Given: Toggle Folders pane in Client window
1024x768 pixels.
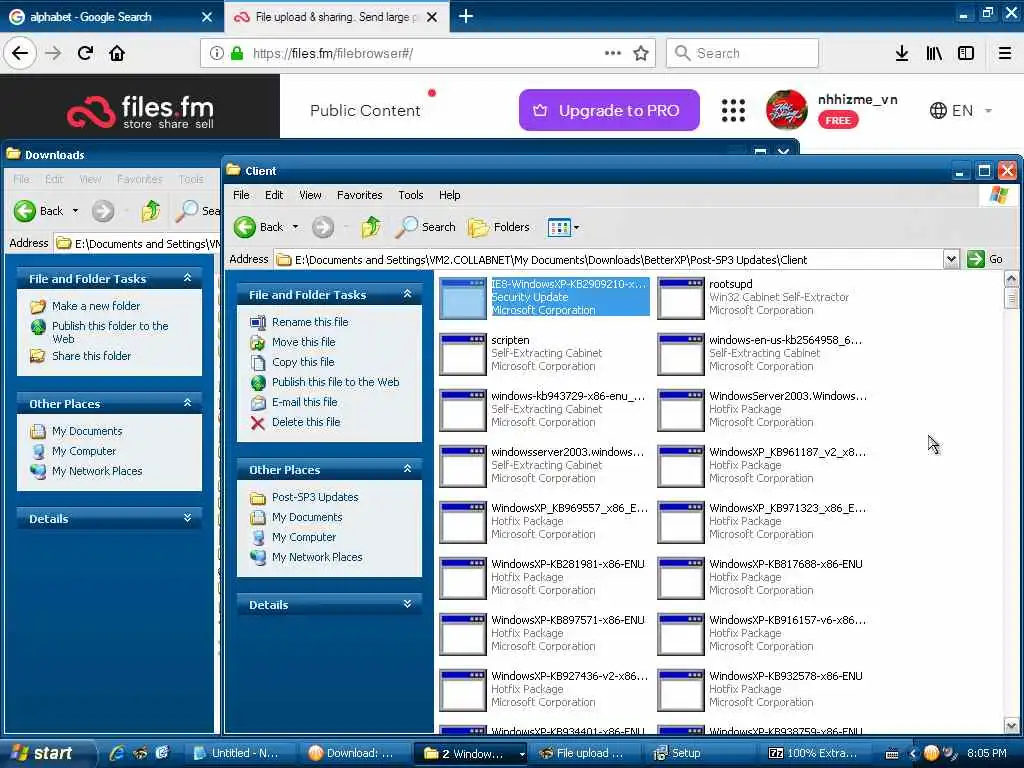Looking at the screenshot, I should 498,227.
